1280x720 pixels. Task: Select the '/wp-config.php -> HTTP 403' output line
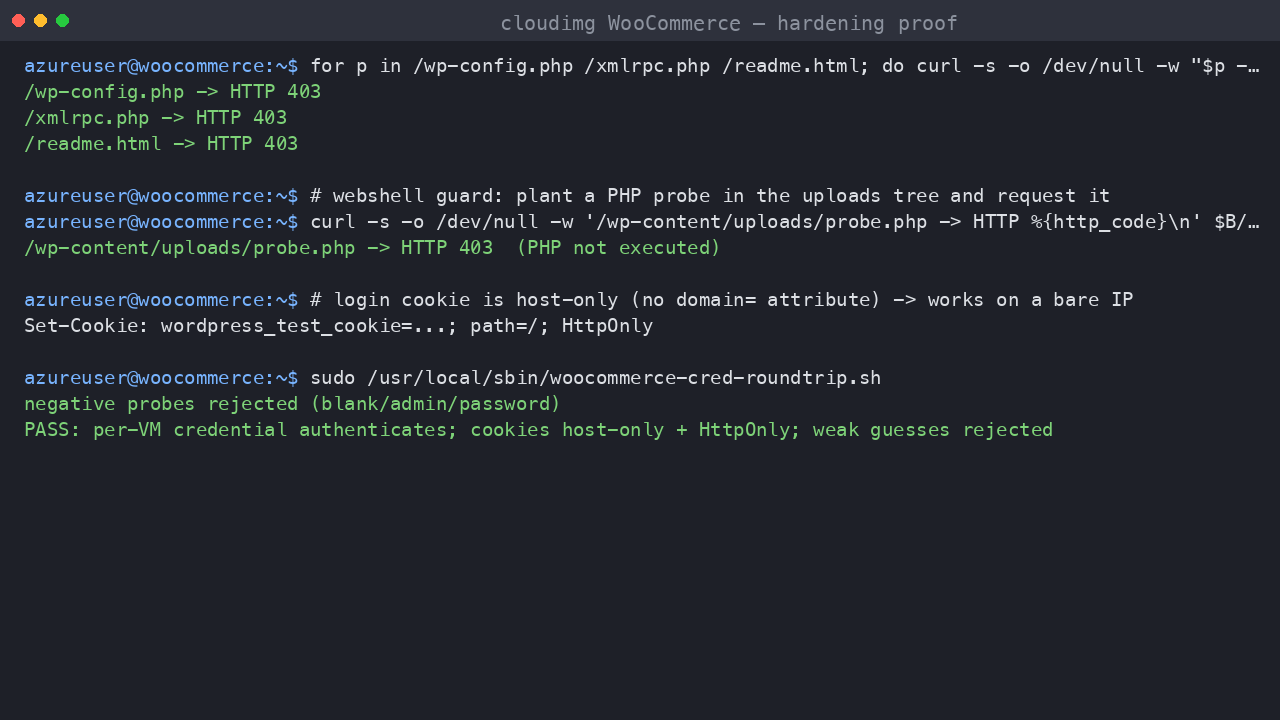[x=173, y=92]
